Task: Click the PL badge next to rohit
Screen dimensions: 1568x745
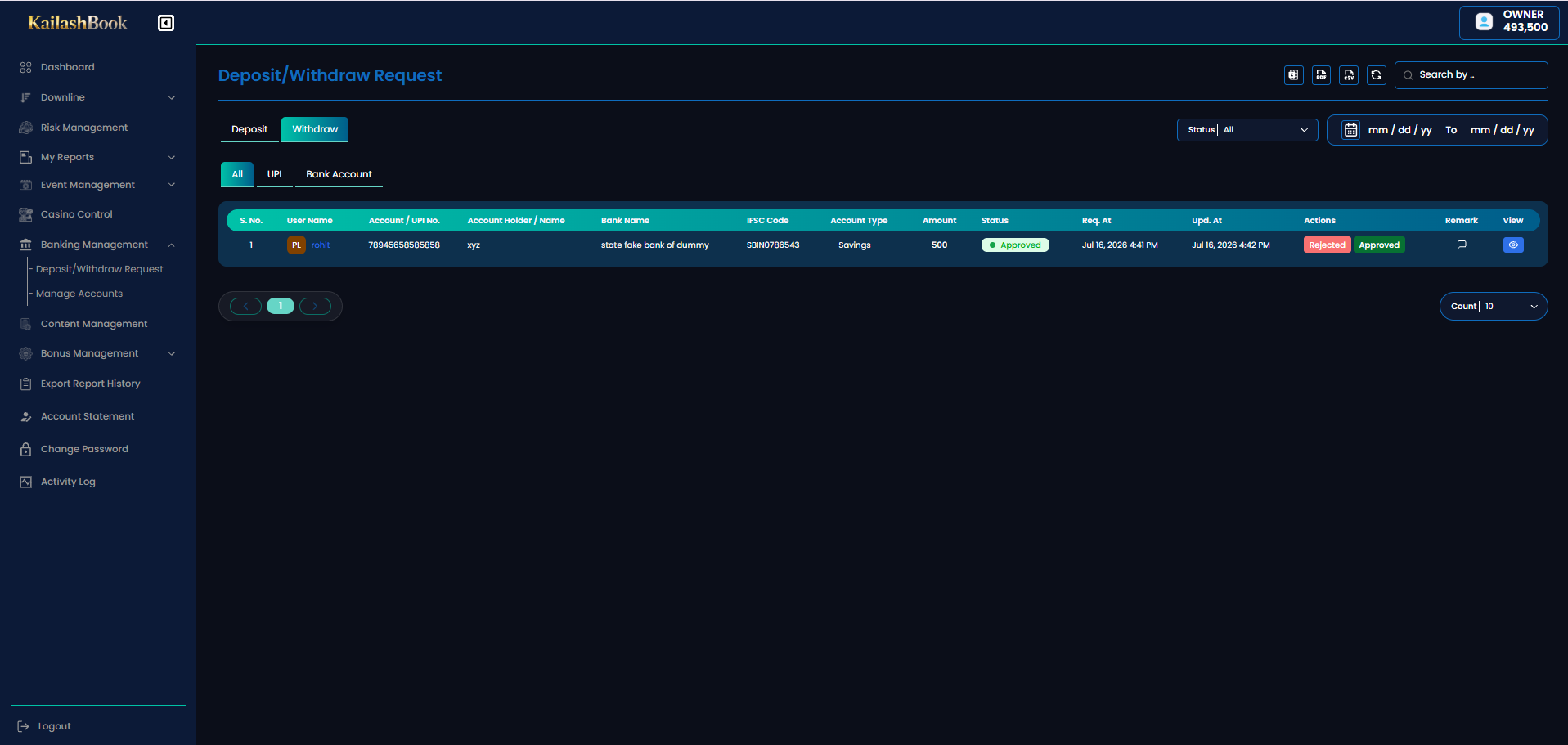Action: coord(296,245)
